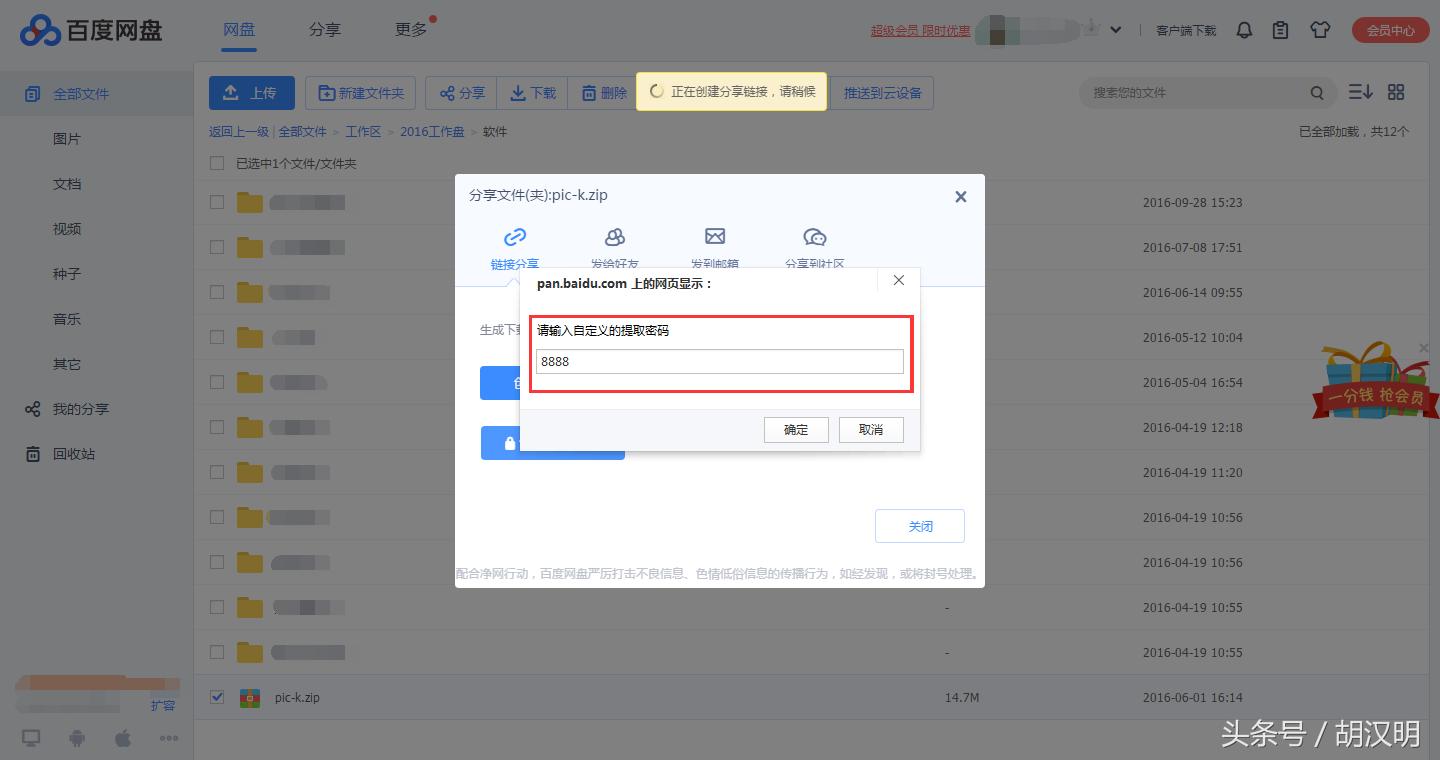
Task: Click the 确定 button in the dialog
Action: 795,429
